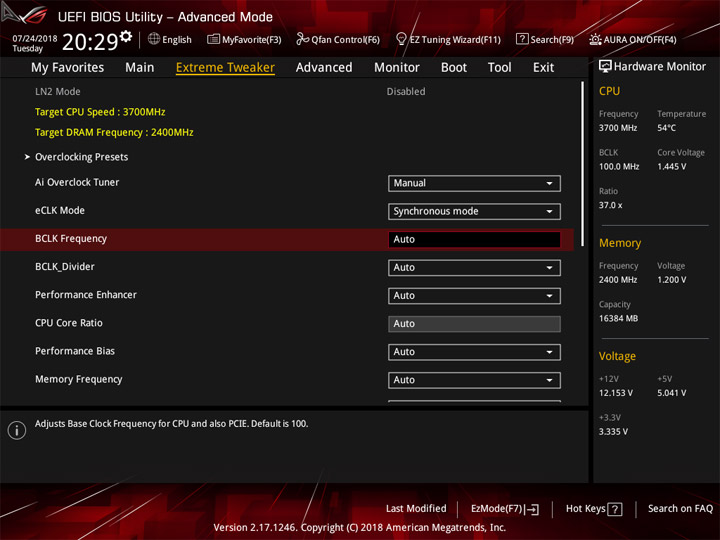
Task: Switch to EzMode(F7)
Action: [x=505, y=509]
